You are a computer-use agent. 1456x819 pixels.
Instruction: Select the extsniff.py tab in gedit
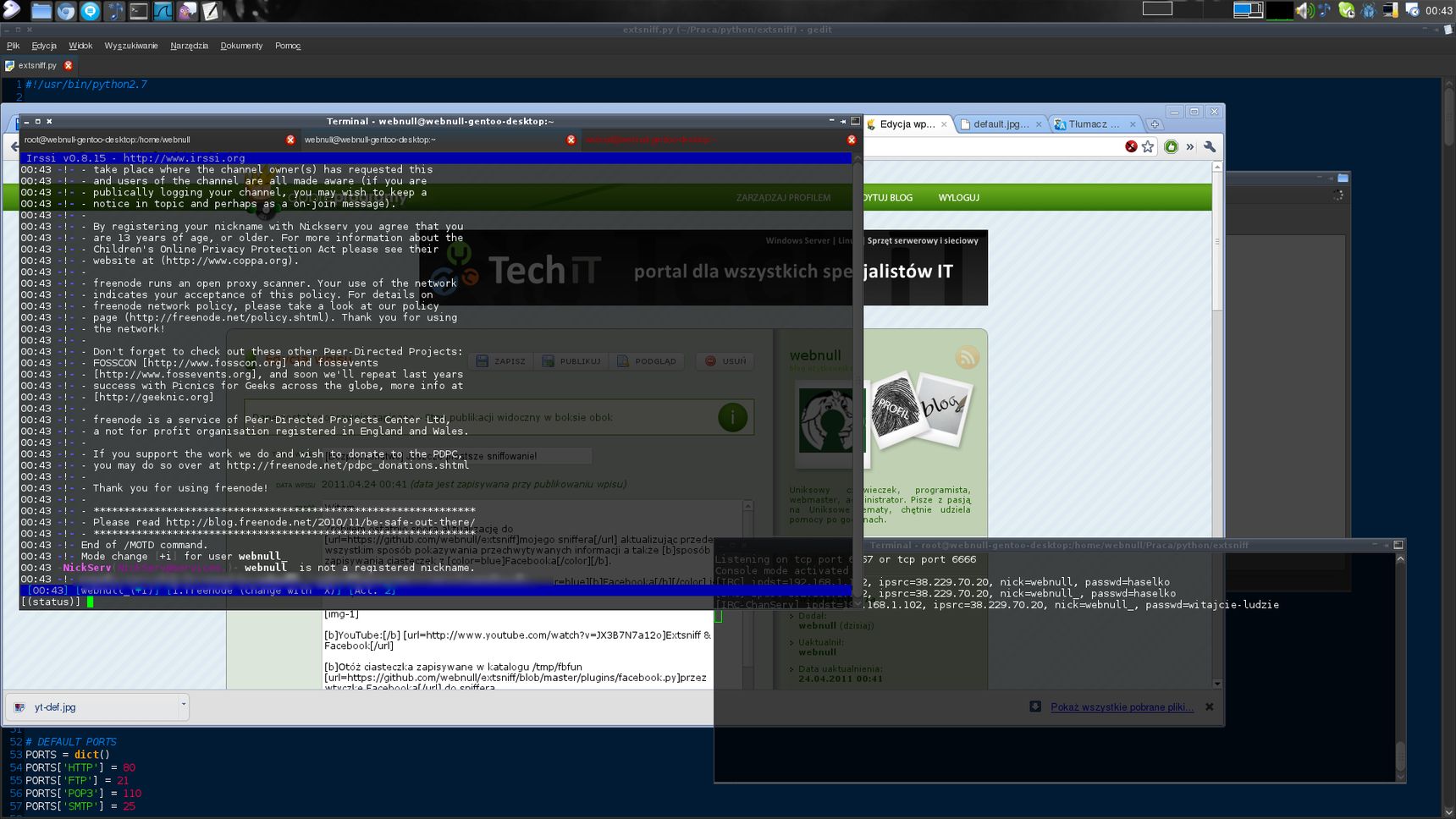pos(37,65)
